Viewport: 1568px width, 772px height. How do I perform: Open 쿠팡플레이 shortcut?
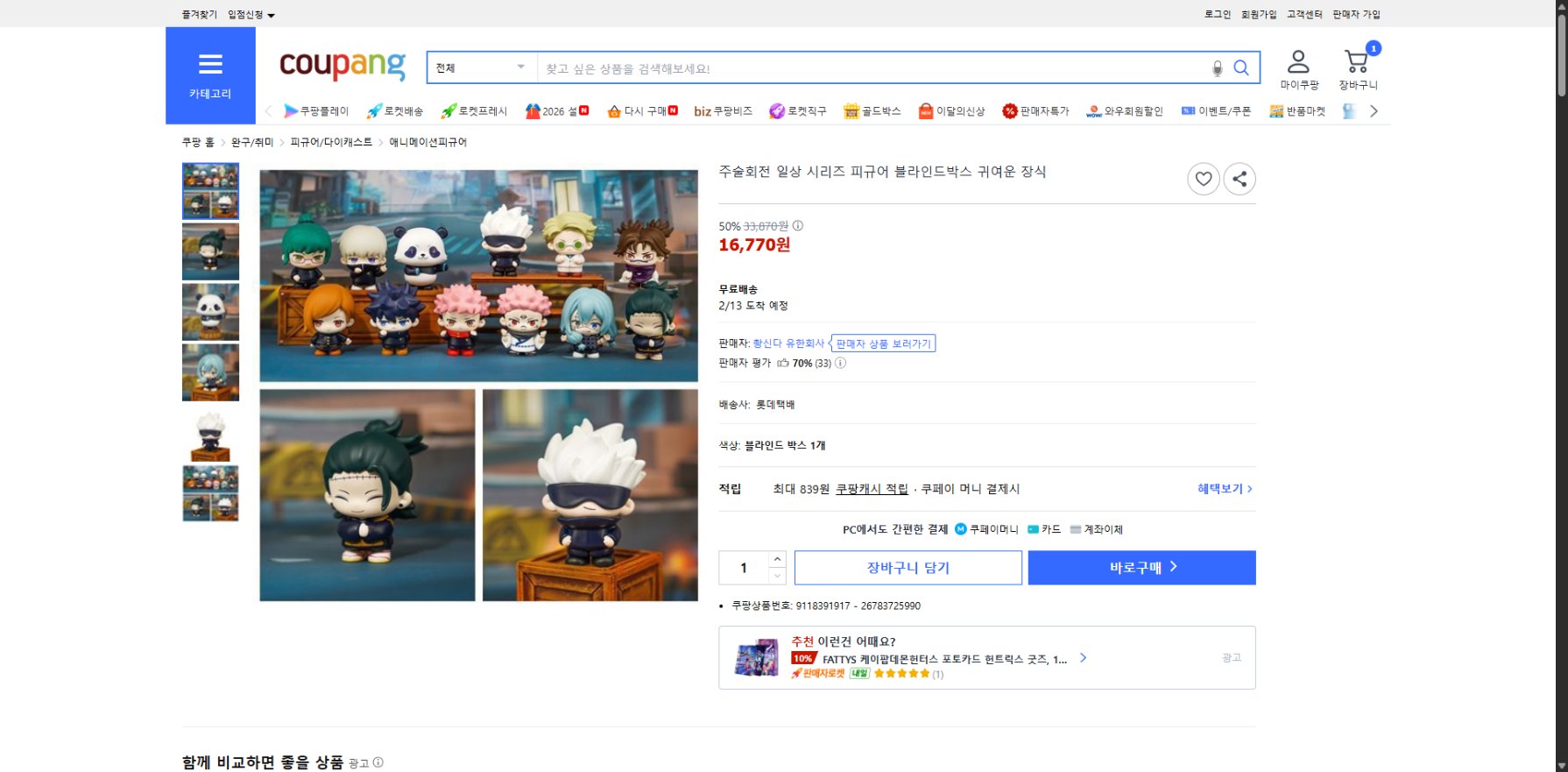tap(316, 111)
